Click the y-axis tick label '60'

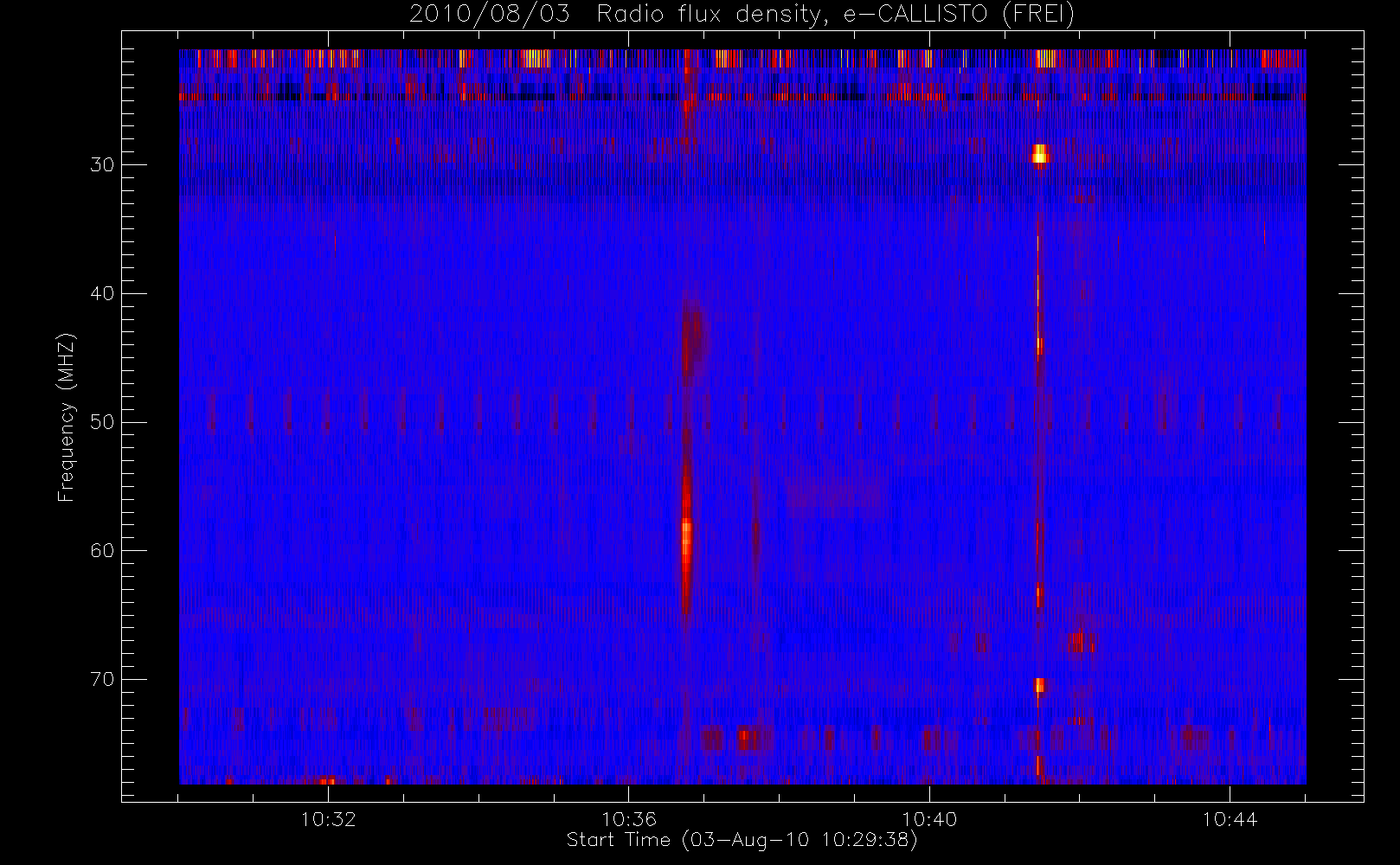pyautogui.click(x=102, y=551)
